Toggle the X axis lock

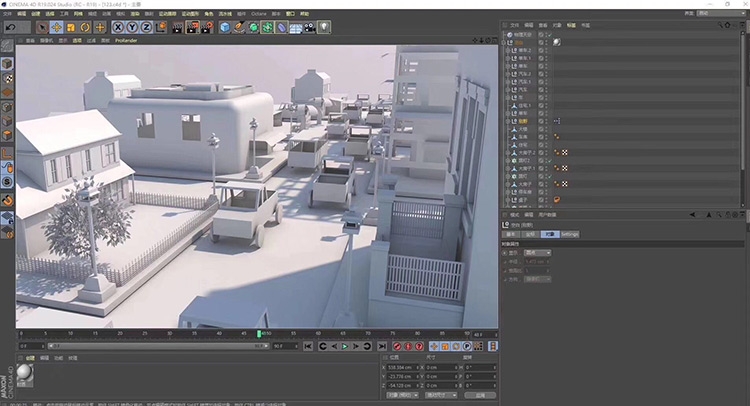[118, 27]
